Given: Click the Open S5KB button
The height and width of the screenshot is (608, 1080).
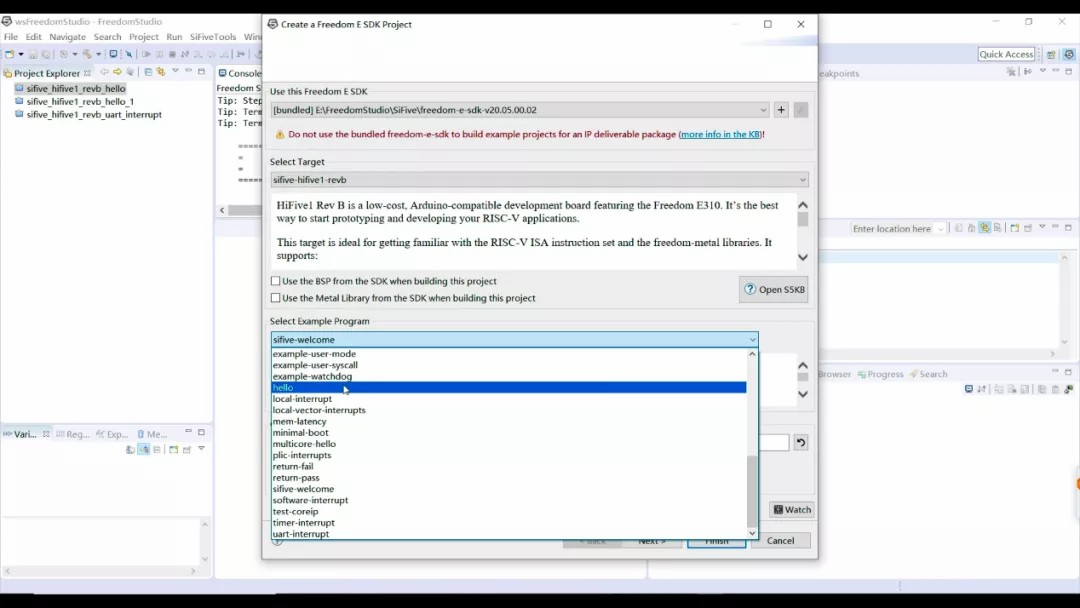Looking at the screenshot, I should (773, 289).
